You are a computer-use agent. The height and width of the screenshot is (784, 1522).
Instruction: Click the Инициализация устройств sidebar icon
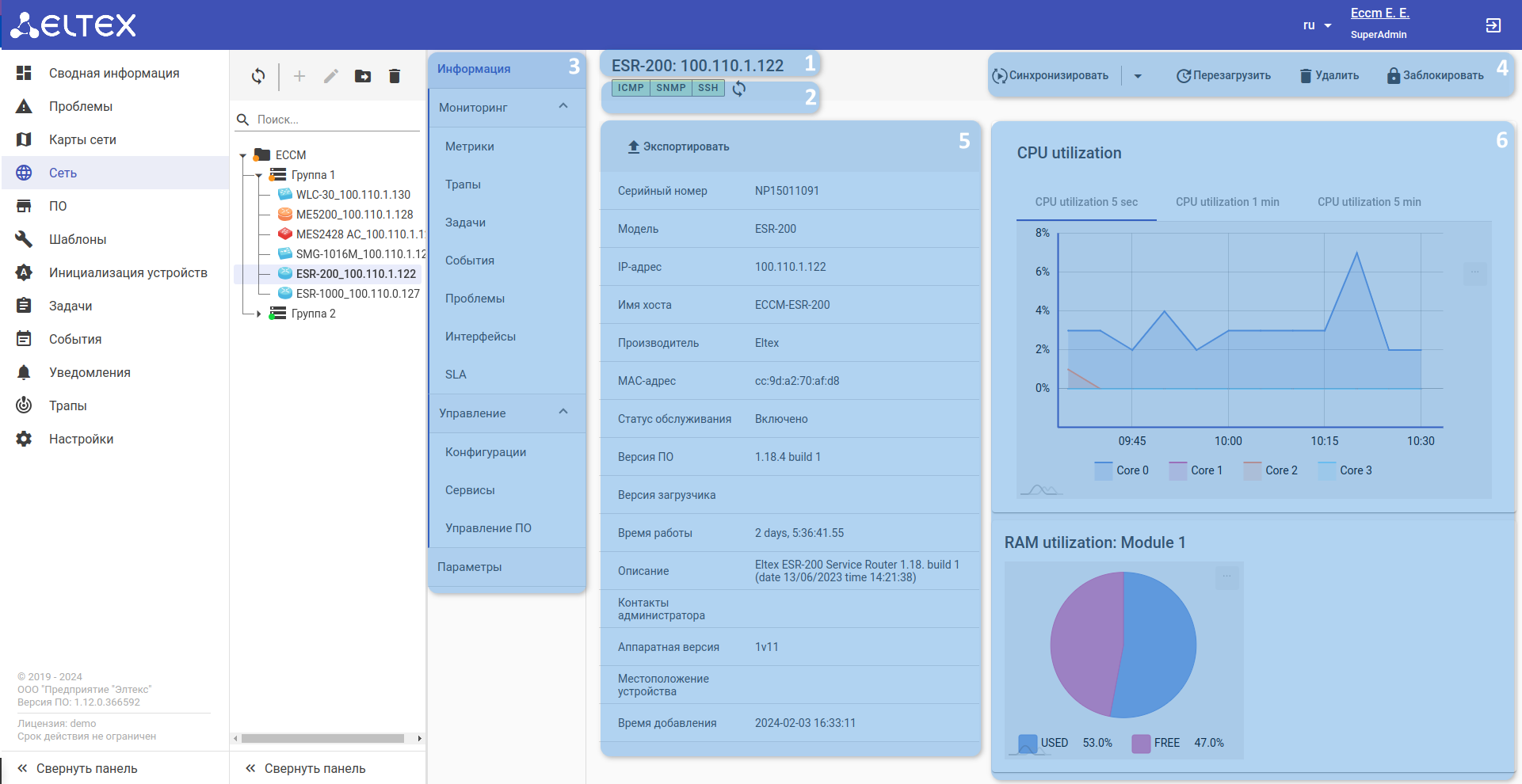tap(25, 272)
